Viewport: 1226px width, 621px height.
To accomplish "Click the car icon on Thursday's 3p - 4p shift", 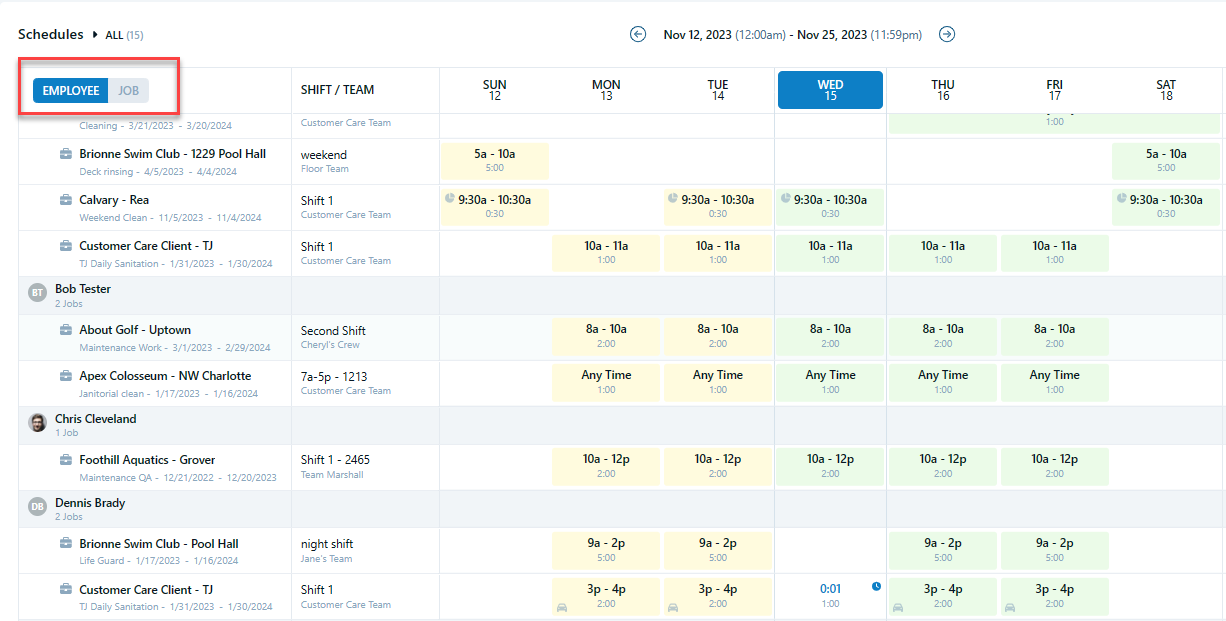I will tap(897, 607).
